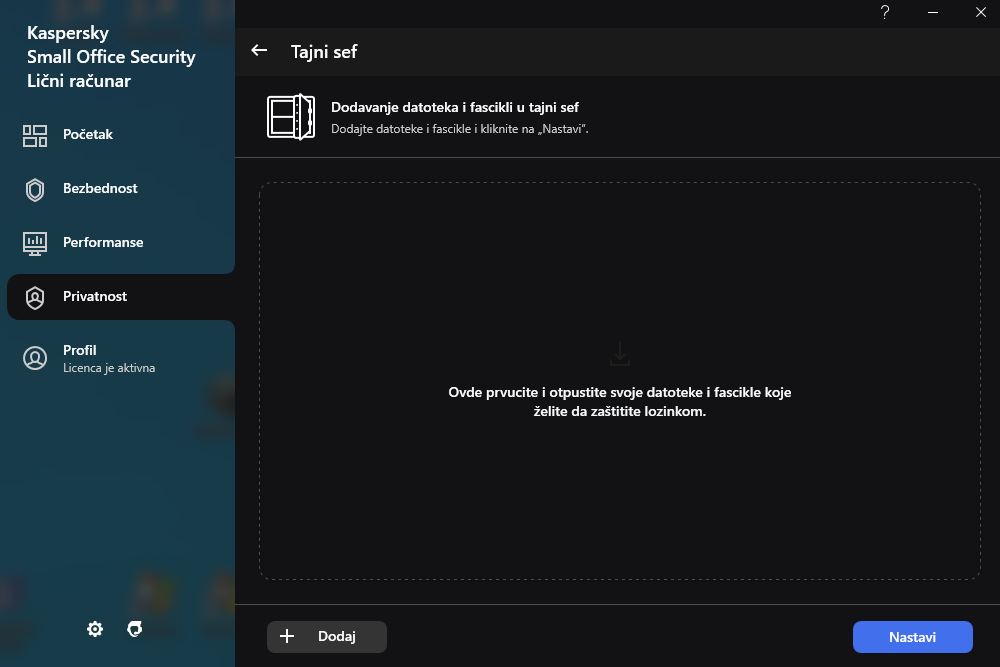The image size is (1000, 667).
Task: Switch to the Performanse section
Action: click(121, 242)
